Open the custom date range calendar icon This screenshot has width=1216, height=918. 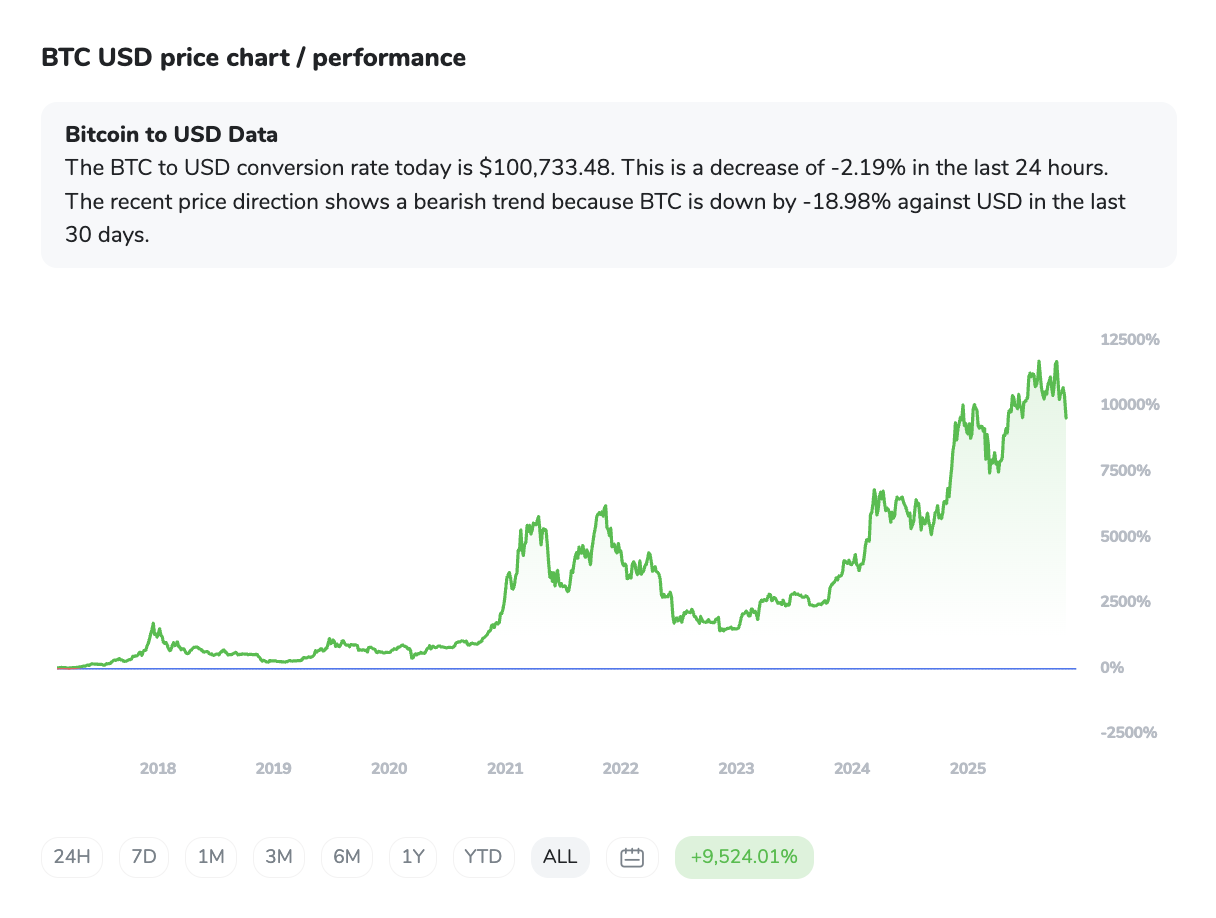tap(632, 857)
